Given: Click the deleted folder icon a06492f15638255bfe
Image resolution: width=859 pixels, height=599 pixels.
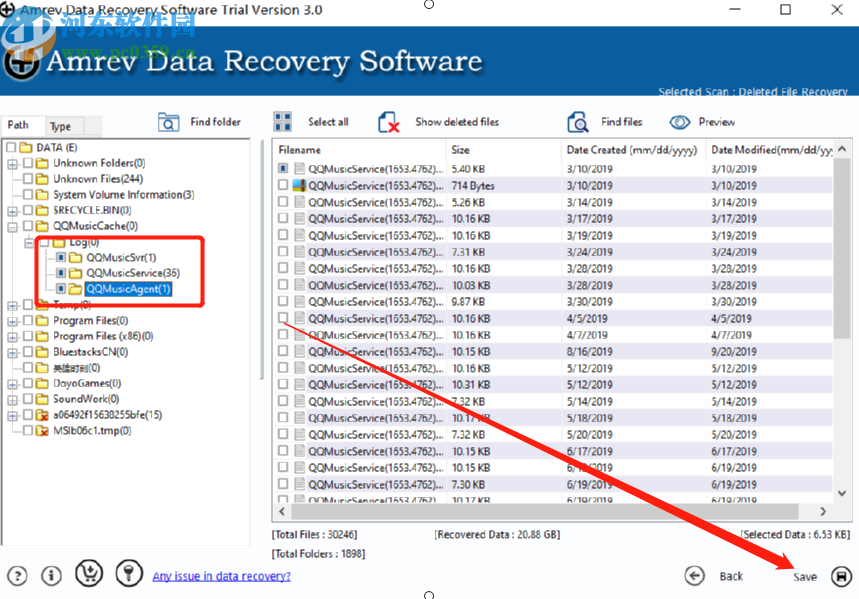Looking at the screenshot, I should pos(42,415).
